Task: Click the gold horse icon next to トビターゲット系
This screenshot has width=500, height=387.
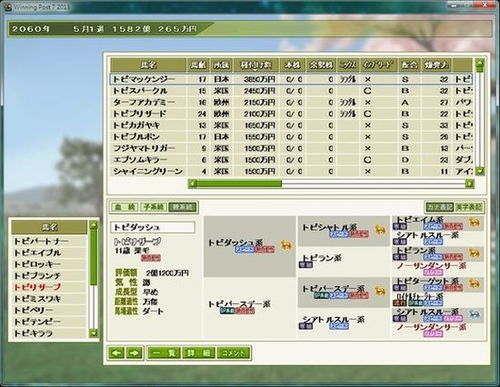Action: [474, 284]
